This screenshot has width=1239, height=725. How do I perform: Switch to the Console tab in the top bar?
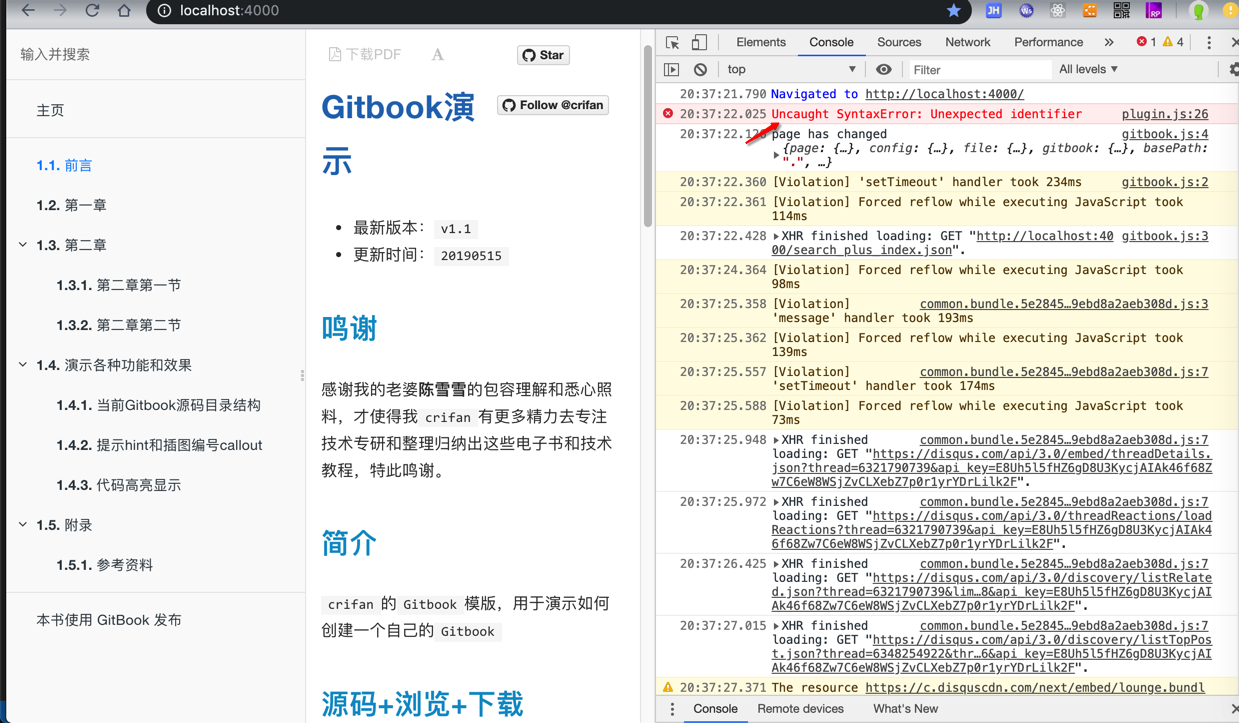tap(831, 42)
